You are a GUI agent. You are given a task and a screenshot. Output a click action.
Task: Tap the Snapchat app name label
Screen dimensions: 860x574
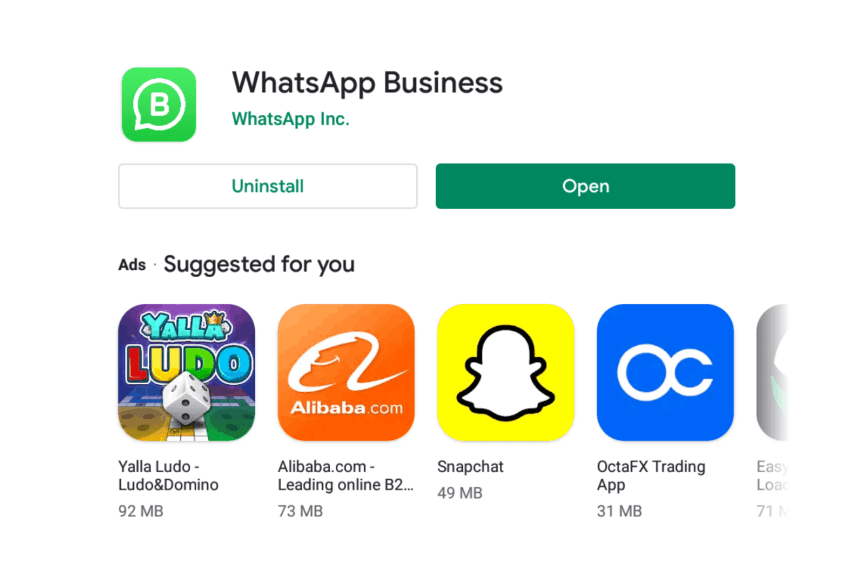click(470, 467)
